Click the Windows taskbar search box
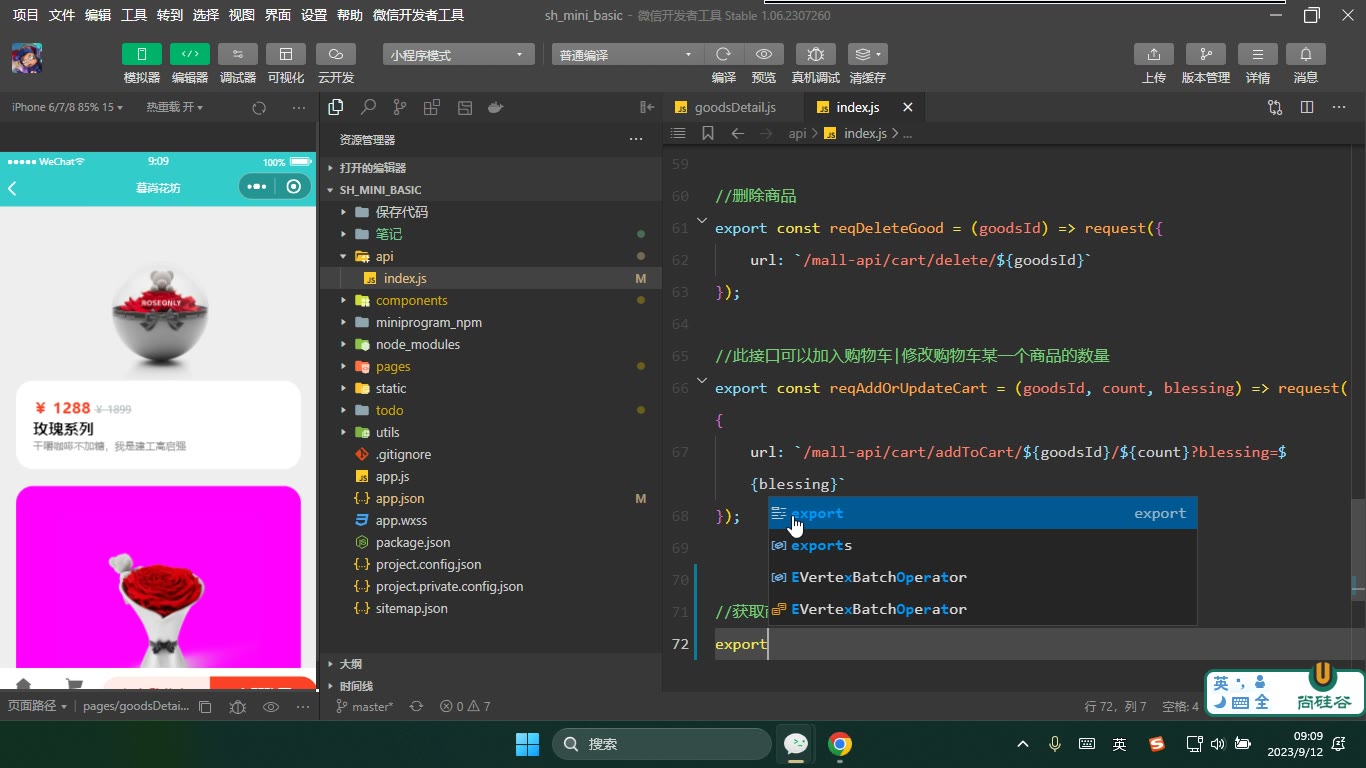 pos(662,744)
